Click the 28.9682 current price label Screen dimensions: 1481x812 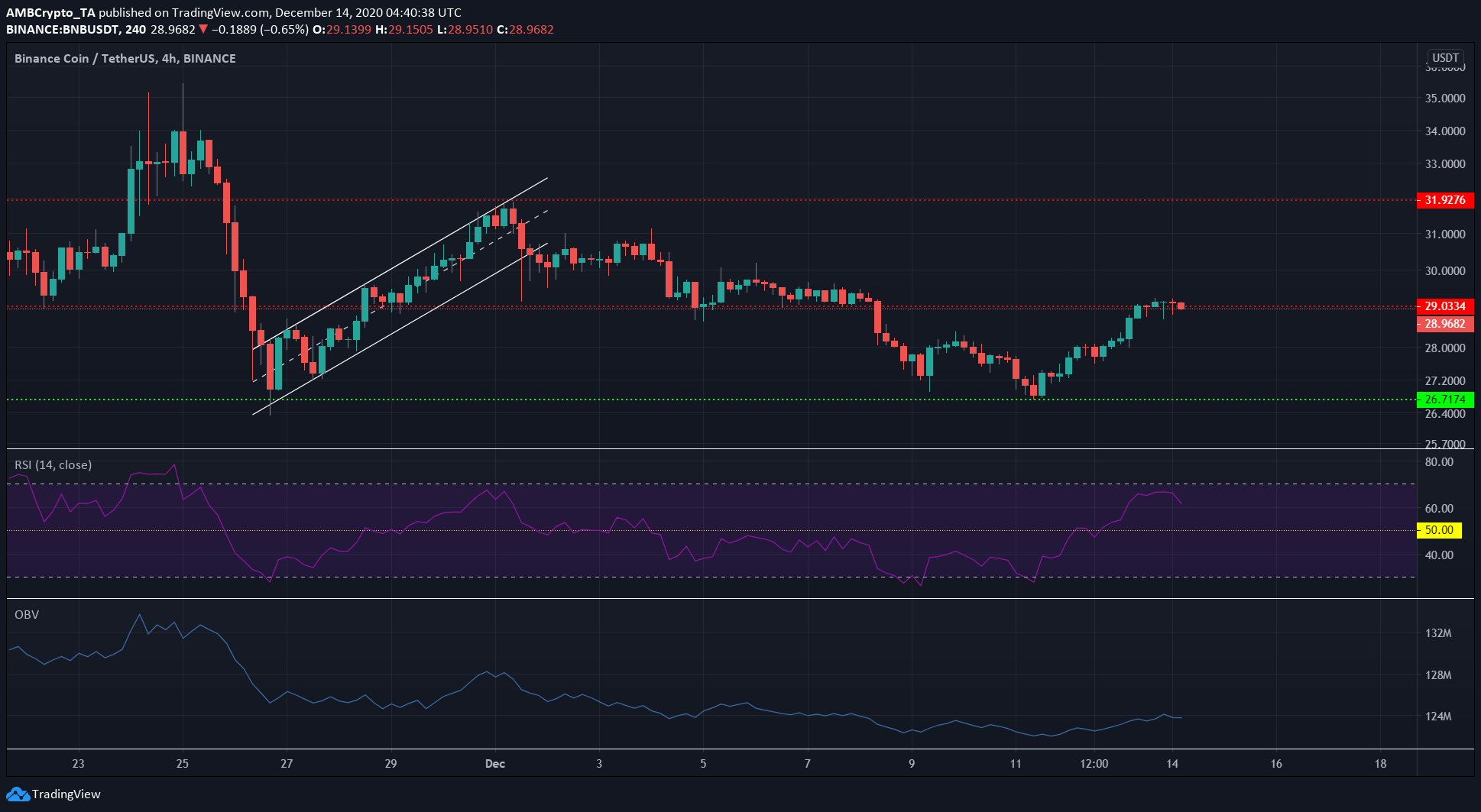pyautogui.click(x=1445, y=324)
